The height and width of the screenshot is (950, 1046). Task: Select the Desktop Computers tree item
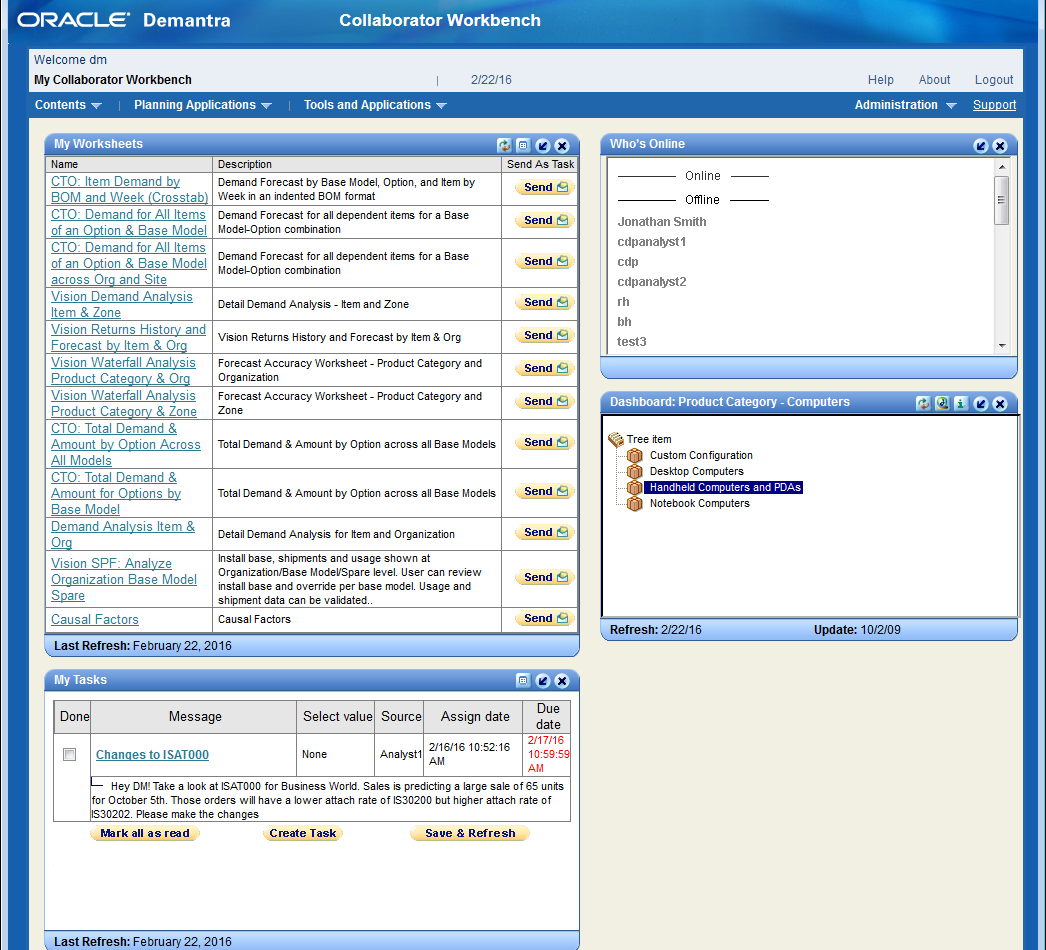tap(696, 472)
